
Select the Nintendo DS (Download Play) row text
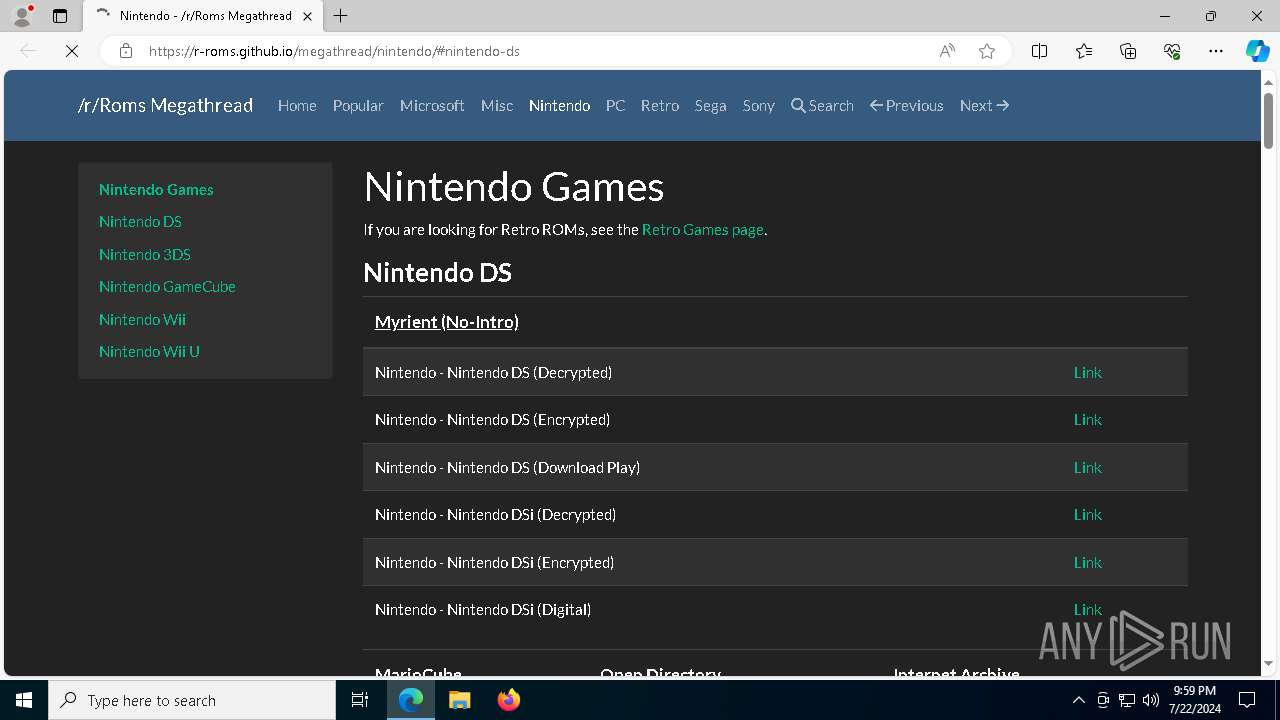[x=507, y=467]
